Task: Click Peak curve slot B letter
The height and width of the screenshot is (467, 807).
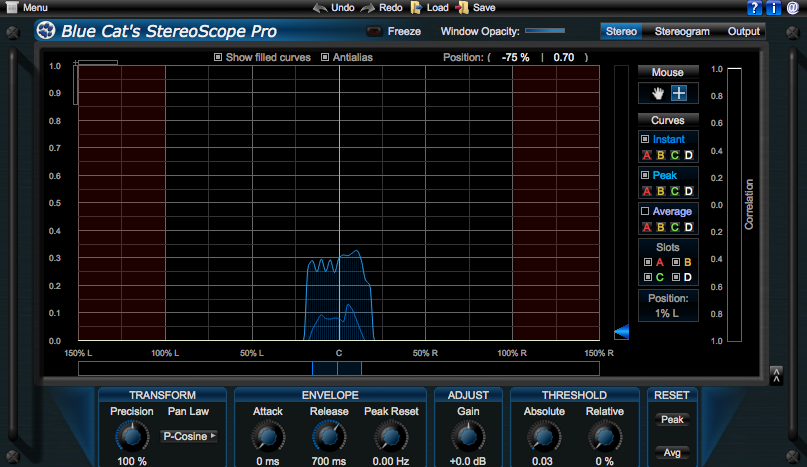Action: click(x=660, y=191)
